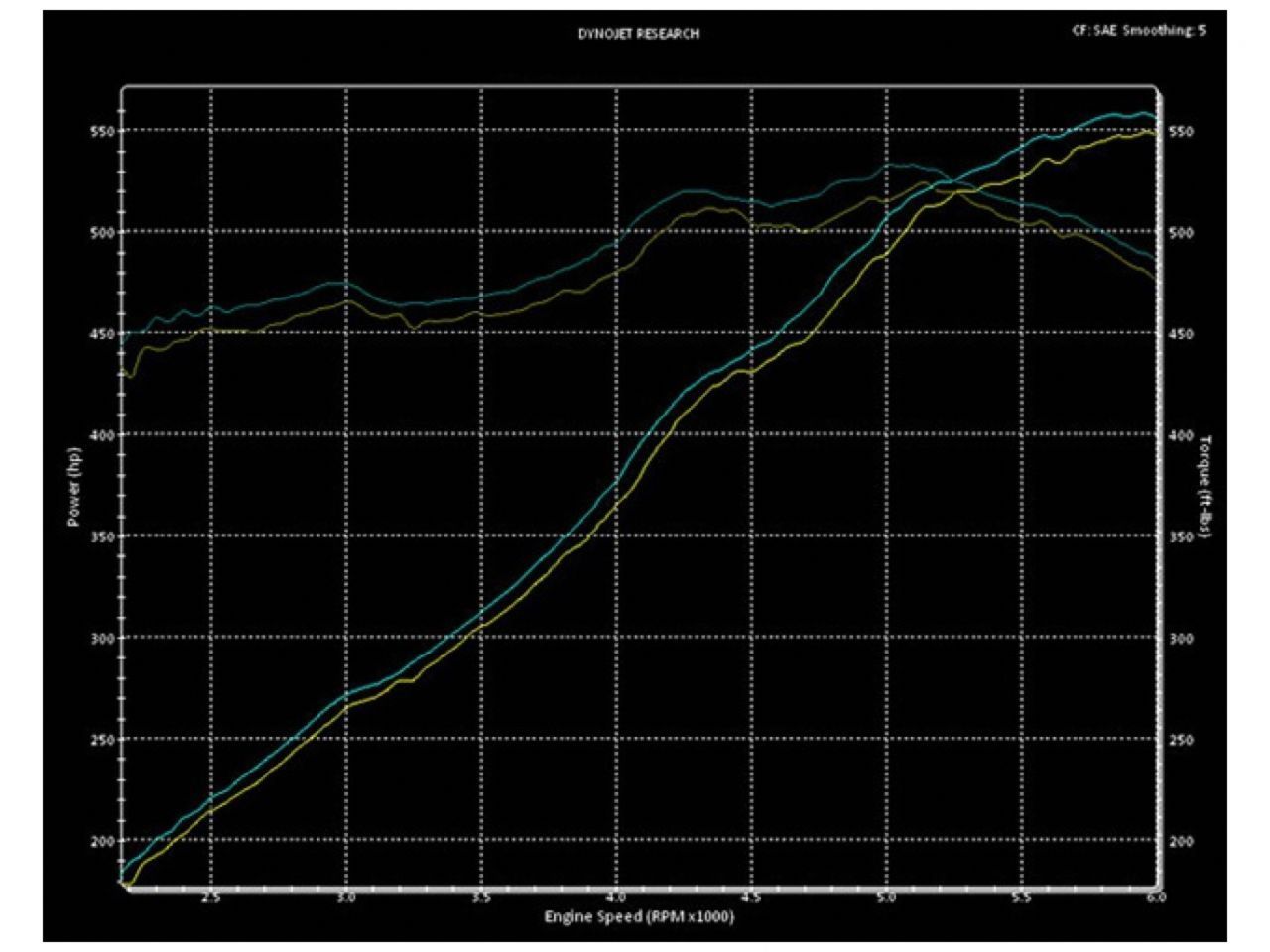Click the 2.5 RPM axis tick label
Image resolution: width=1270 pixels, height=952 pixels.
pyautogui.click(x=211, y=897)
